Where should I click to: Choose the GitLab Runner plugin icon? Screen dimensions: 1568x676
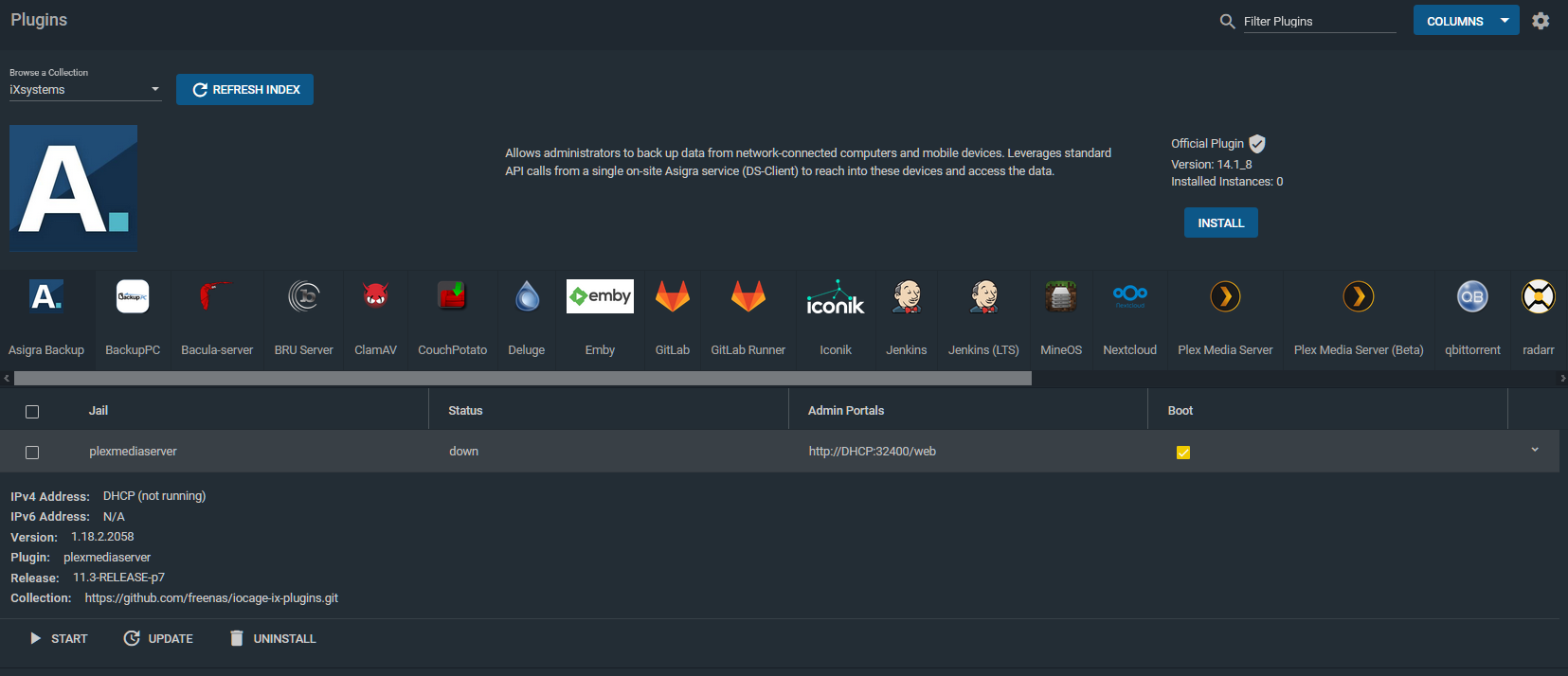coord(748,296)
